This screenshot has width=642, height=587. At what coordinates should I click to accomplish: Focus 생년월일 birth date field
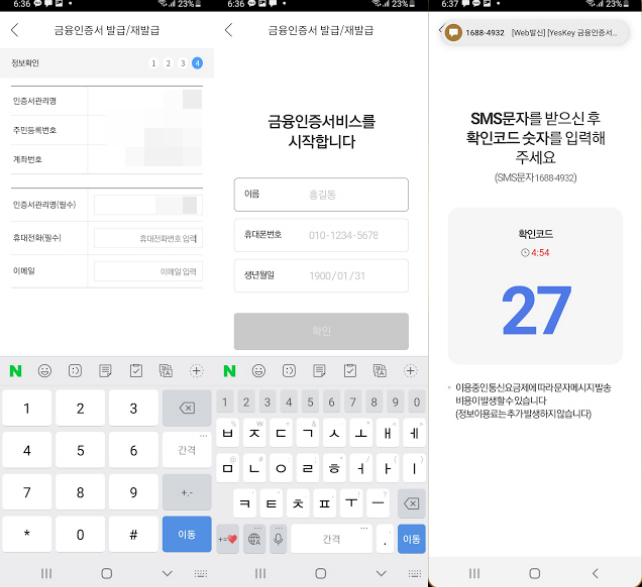(x=321, y=275)
